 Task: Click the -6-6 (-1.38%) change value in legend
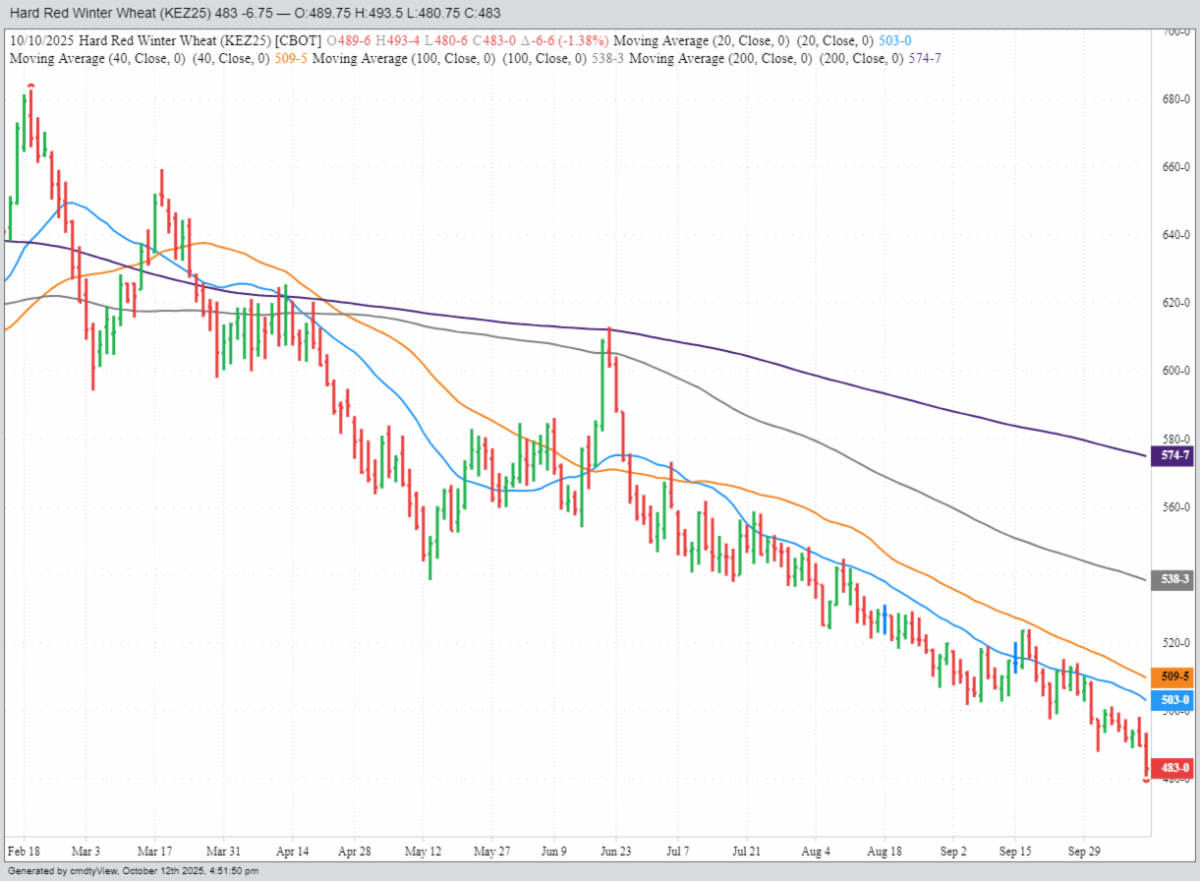pyautogui.click(x=561, y=41)
